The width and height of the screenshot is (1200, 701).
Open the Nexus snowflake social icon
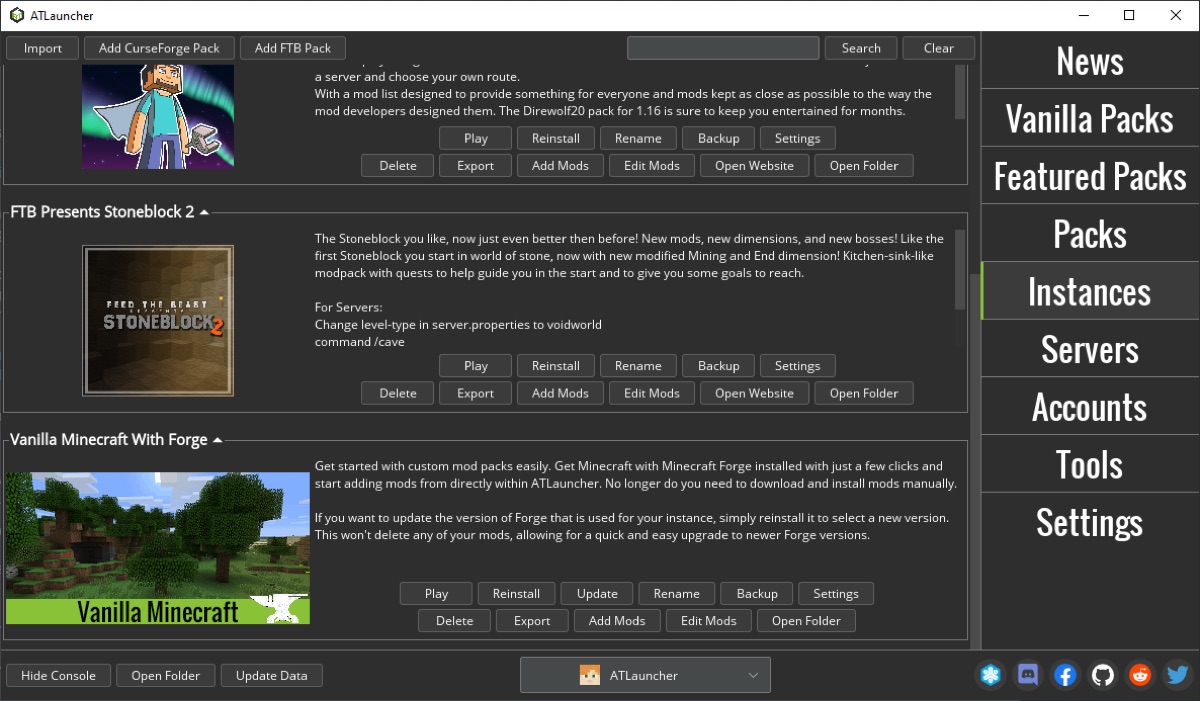click(x=990, y=676)
